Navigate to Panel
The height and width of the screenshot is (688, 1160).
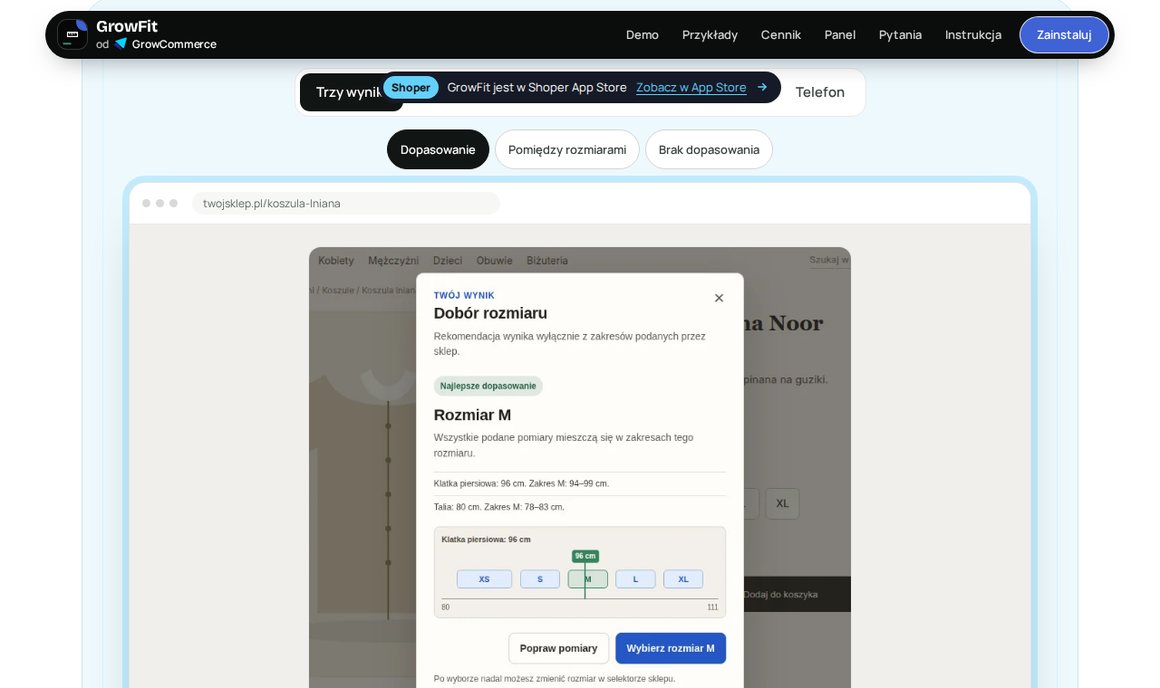840,35
